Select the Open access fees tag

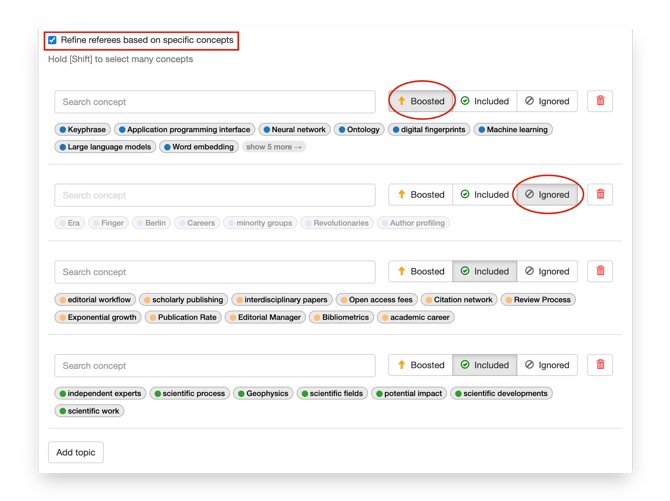376,300
